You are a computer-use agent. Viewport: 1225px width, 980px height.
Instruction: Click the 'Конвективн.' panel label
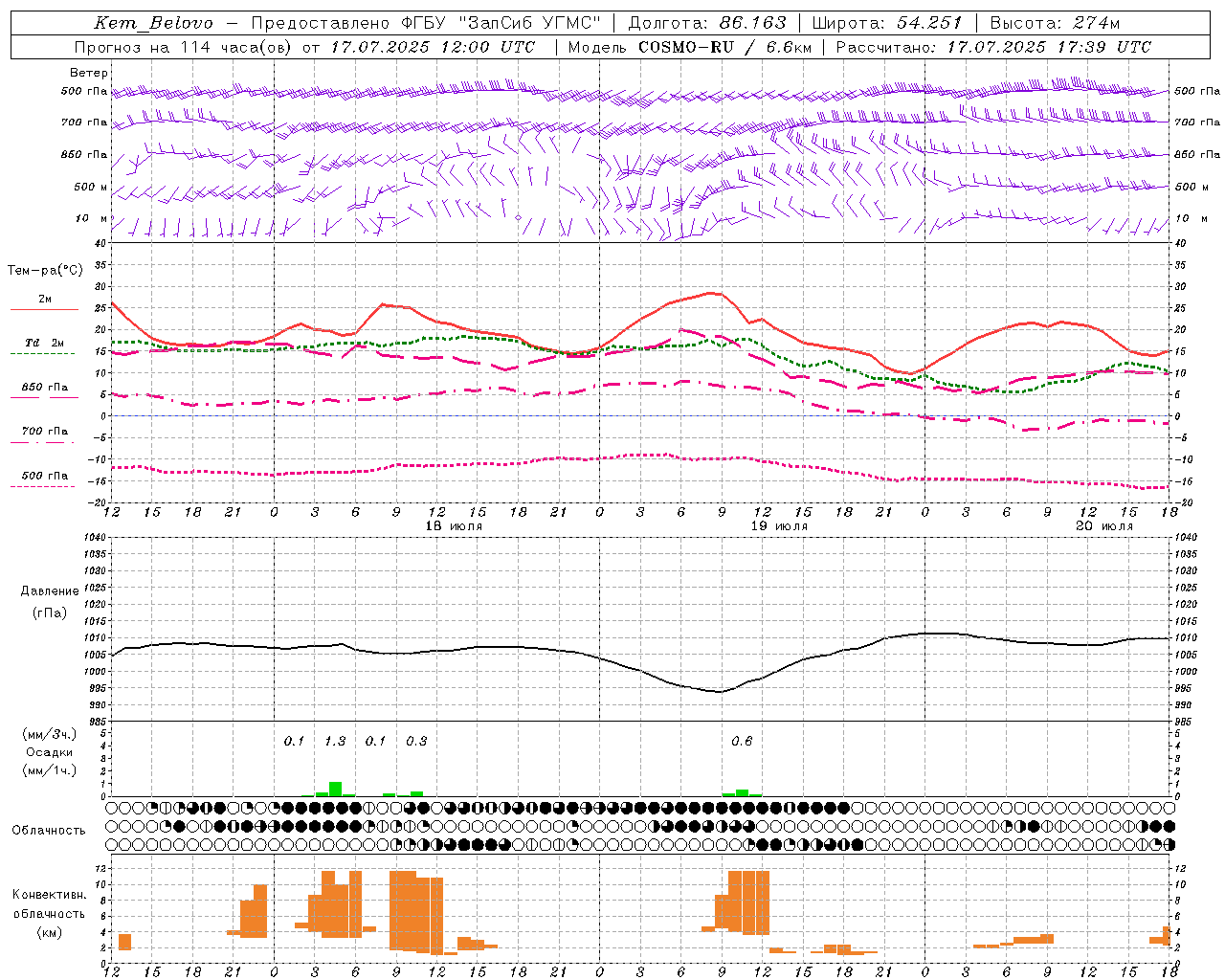click(x=49, y=895)
